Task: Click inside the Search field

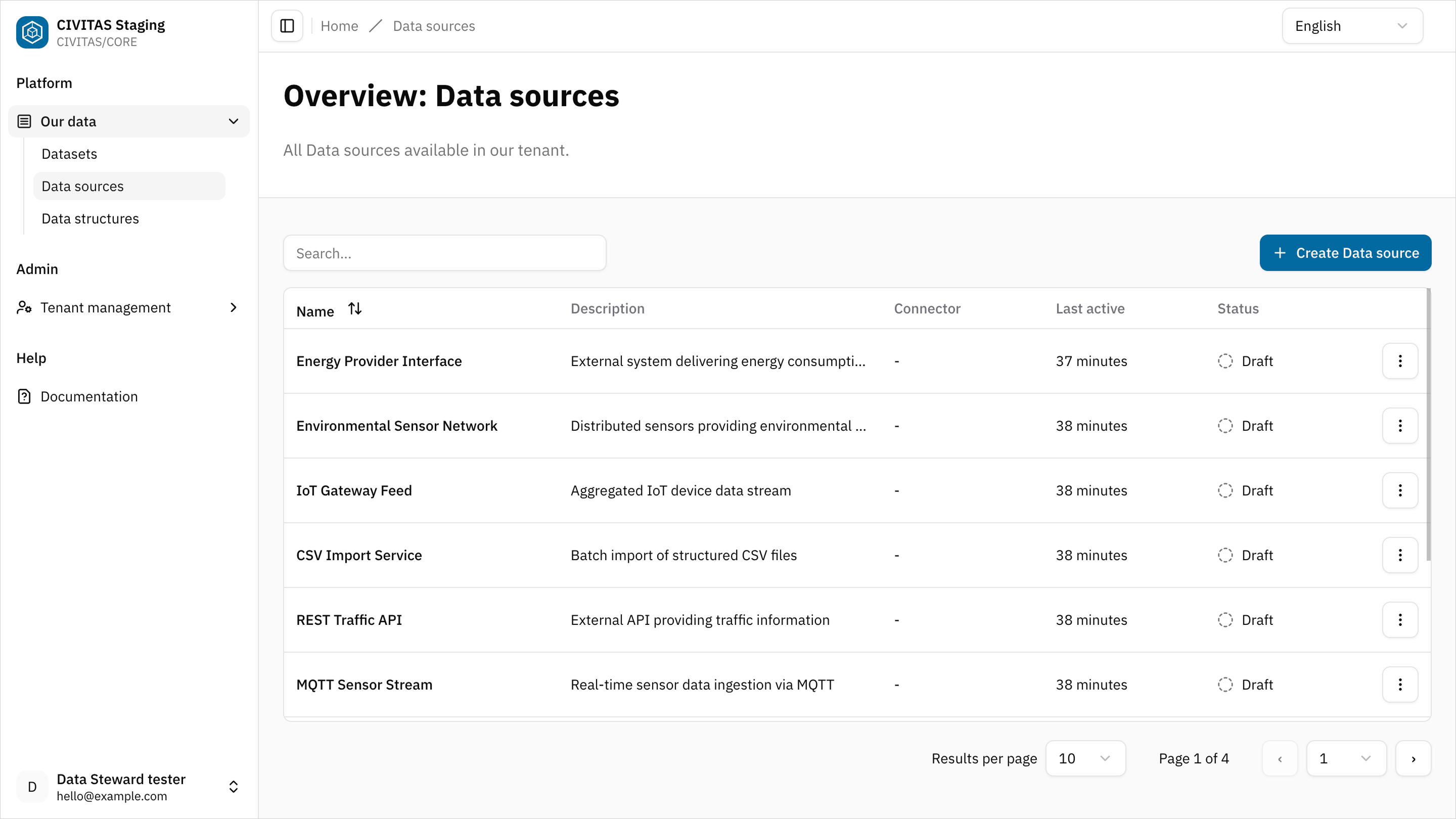Action: 445,253
